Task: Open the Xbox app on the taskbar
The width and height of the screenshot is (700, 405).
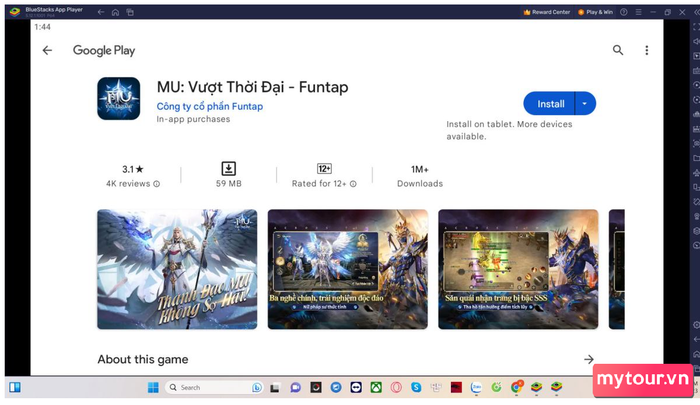Action: 376,387
